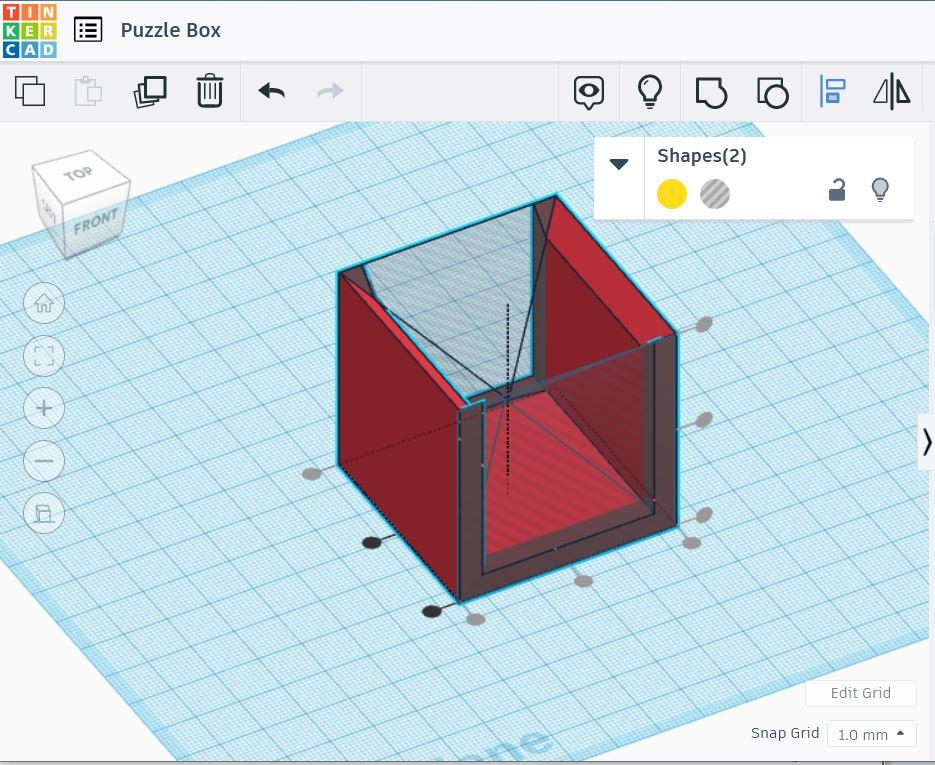
Task: Click the black corner handle at front bottom
Action: (431, 611)
